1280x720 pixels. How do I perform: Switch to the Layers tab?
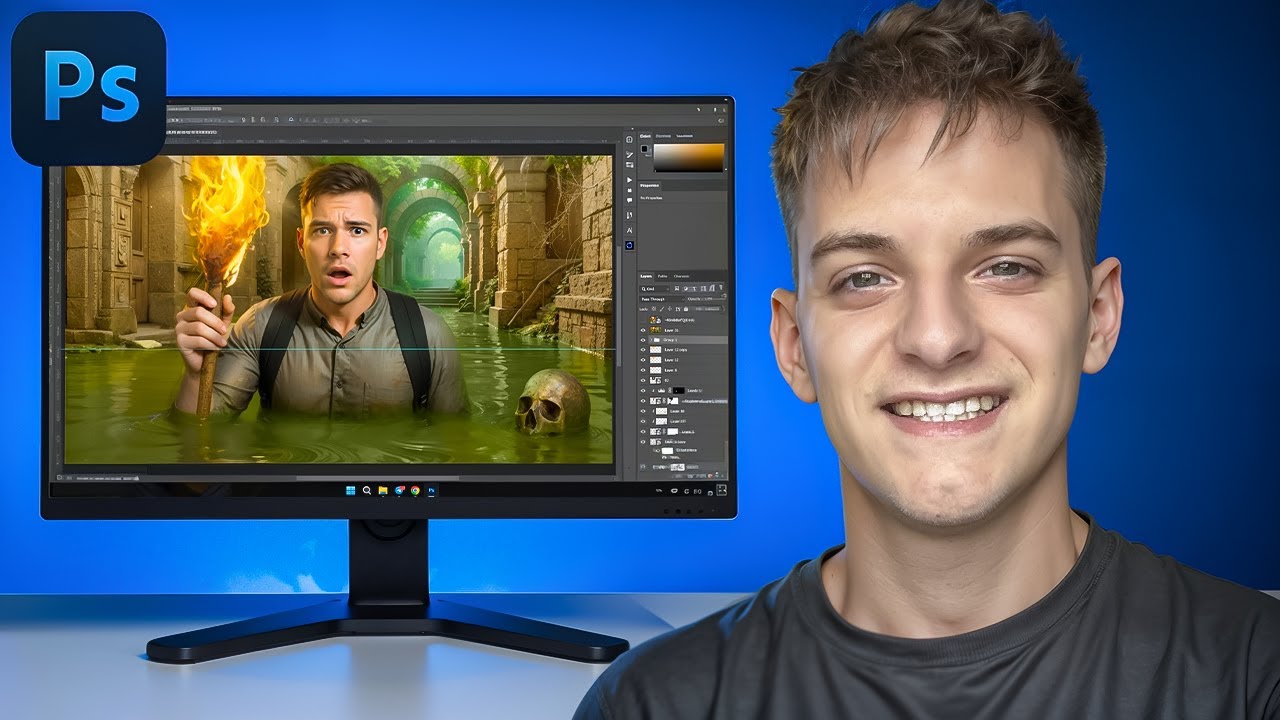646,276
